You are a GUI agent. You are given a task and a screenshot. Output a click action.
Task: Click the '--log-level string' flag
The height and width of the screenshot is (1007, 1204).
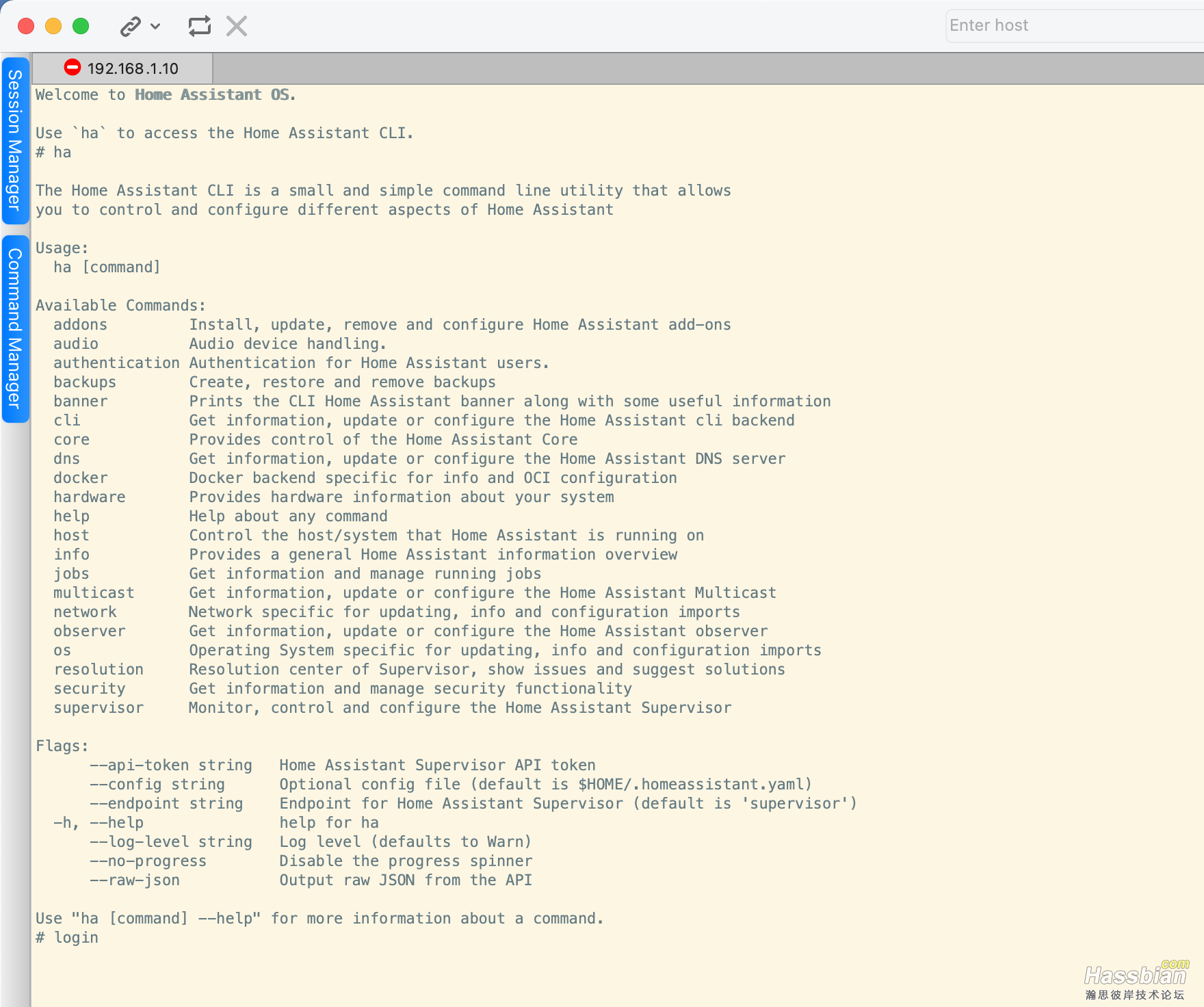tap(171, 842)
